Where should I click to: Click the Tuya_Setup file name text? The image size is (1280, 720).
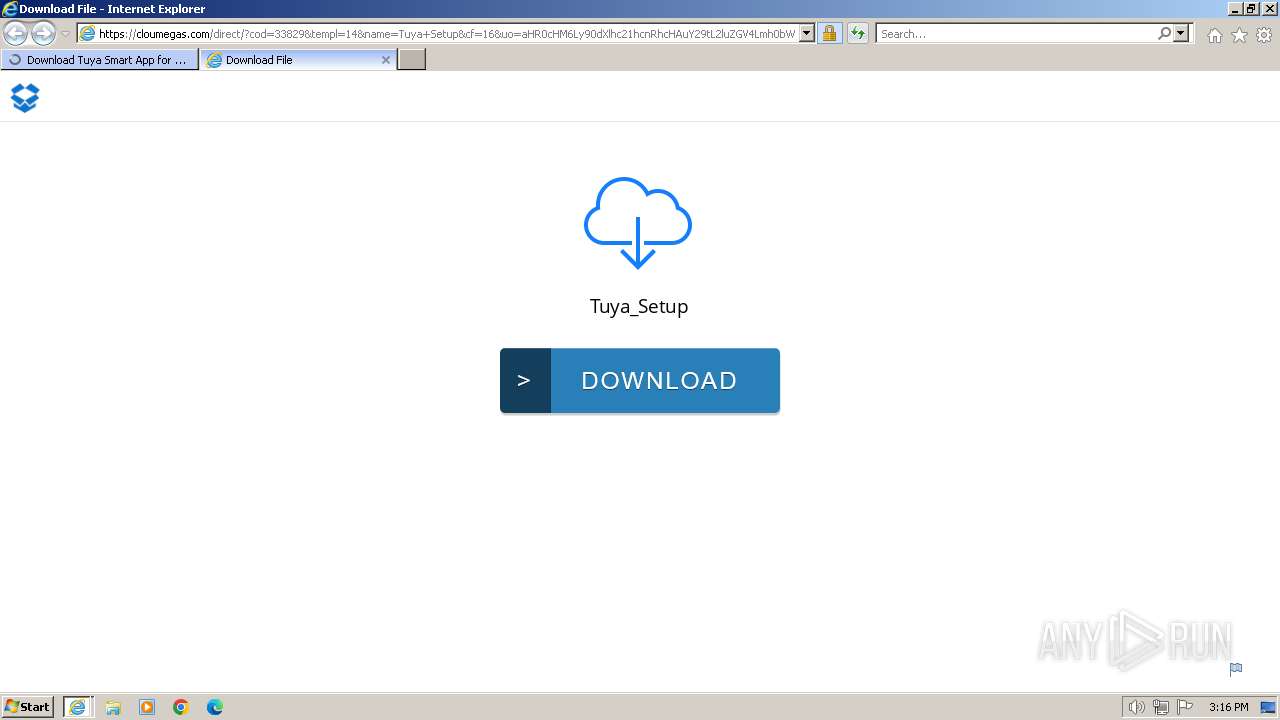[x=639, y=306]
